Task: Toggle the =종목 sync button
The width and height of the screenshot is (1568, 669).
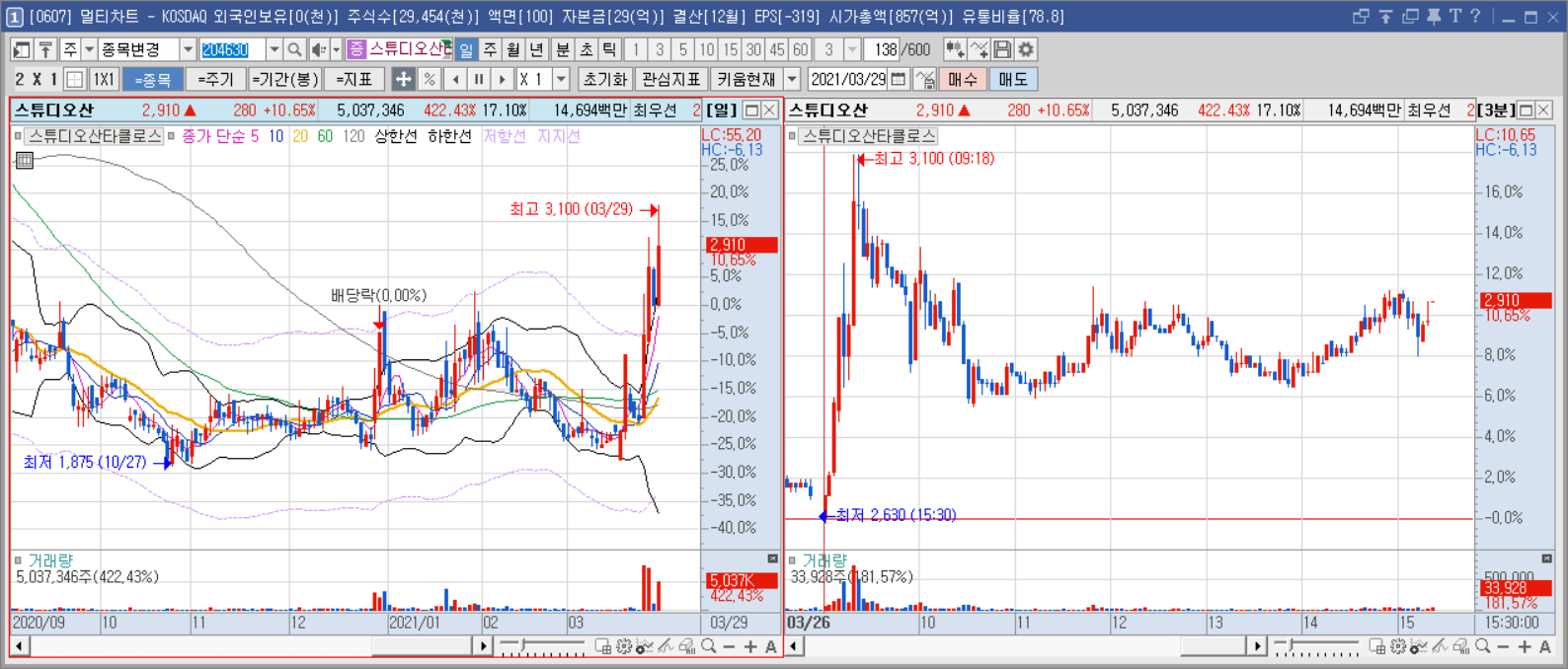Action: pos(153,79)
